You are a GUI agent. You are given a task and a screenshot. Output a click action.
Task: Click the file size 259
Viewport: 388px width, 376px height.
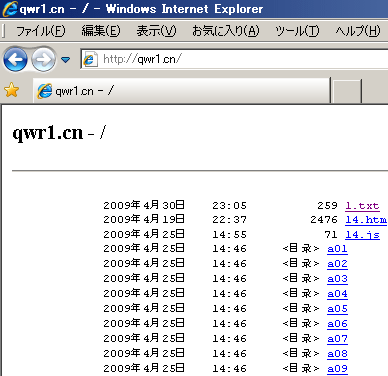(x=328, y=205)
